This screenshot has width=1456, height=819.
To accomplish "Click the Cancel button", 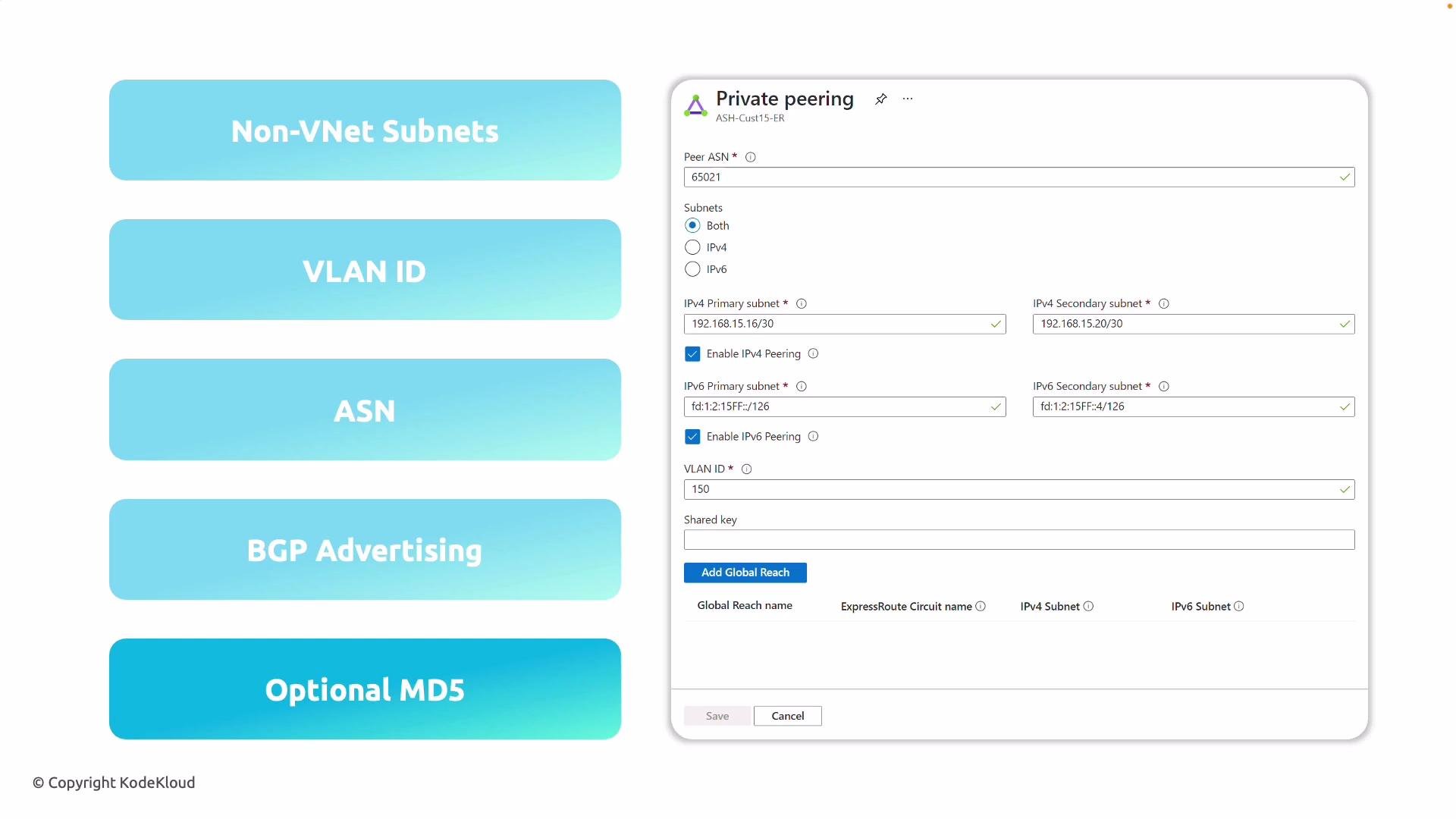I will (x=788, y=716).
